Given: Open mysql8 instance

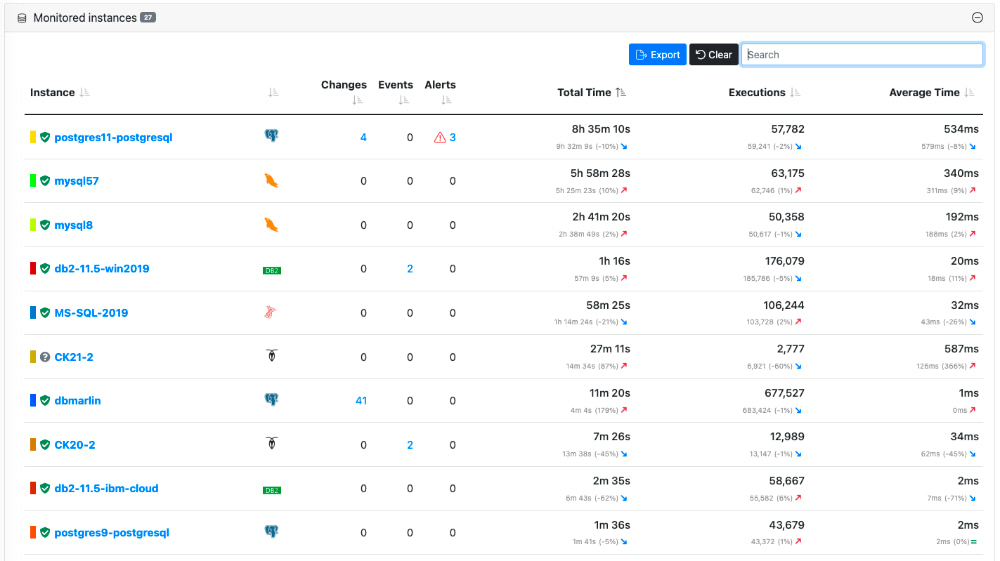Looking at the screenshot, I should click(x=73, y=225).
